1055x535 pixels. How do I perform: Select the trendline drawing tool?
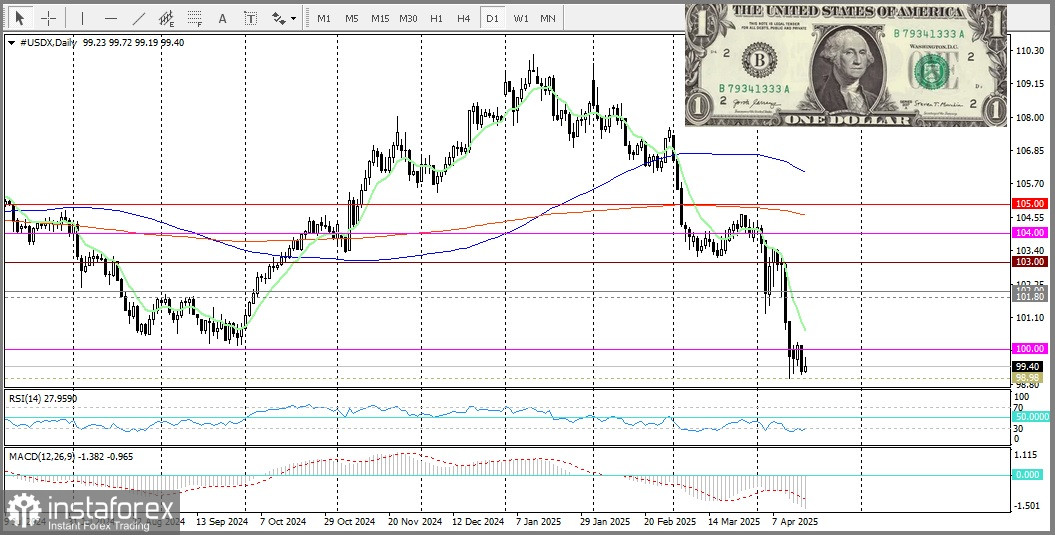pos(138,18)
